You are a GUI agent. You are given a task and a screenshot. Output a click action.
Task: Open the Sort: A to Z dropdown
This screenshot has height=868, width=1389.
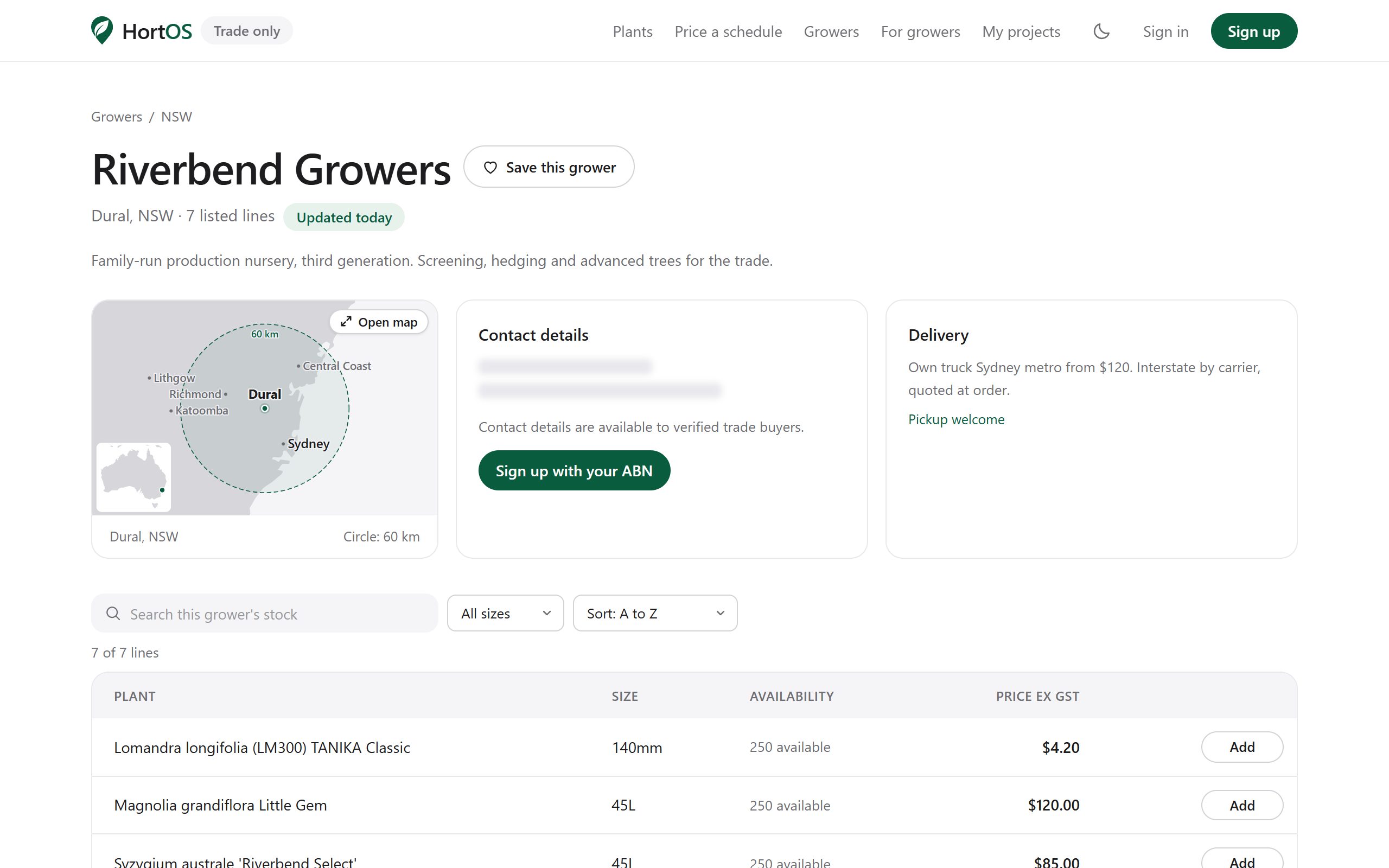point(655,613)
